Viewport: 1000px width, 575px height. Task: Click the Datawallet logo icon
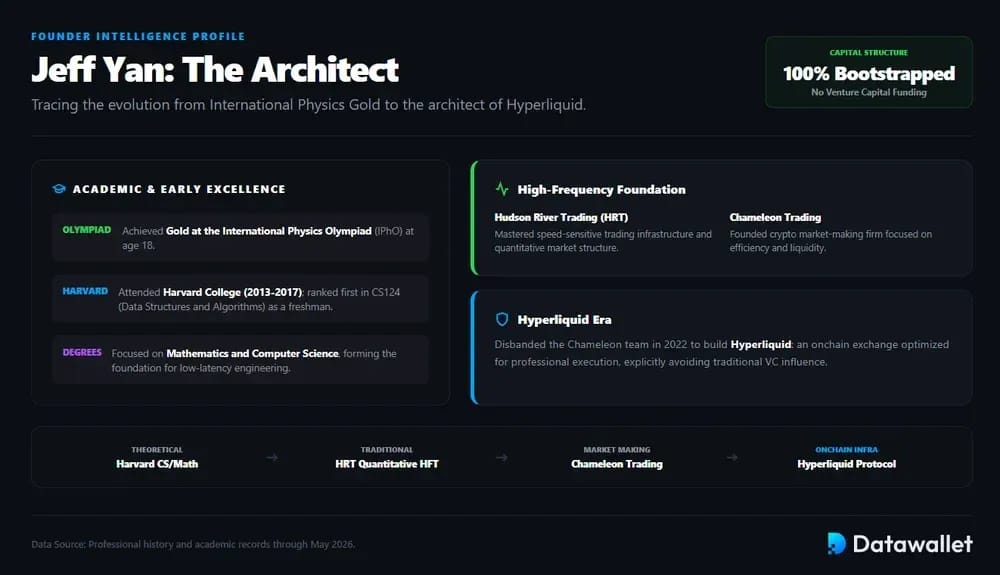tap(836, 544)
